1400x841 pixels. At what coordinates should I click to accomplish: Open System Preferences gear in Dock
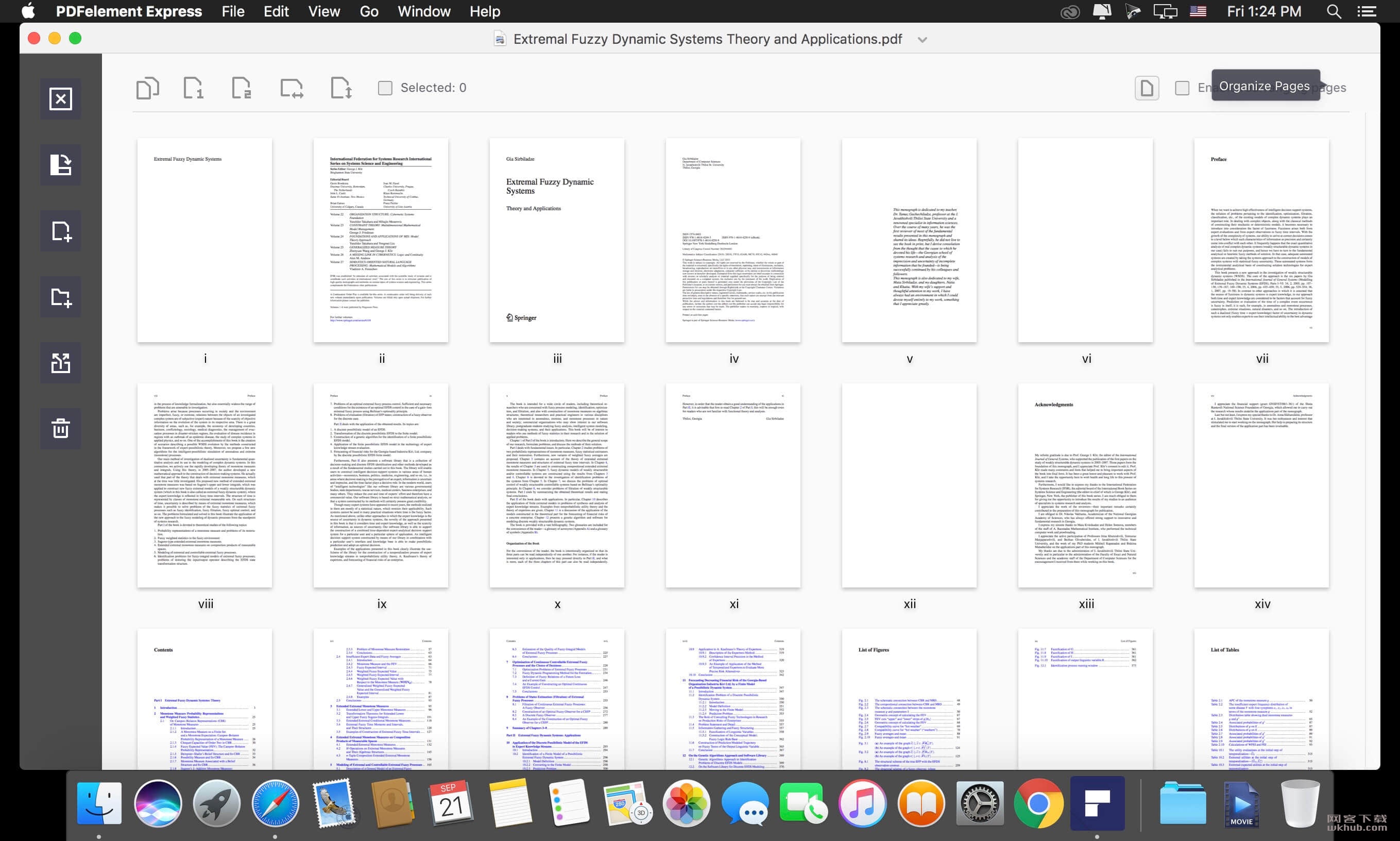980,803
